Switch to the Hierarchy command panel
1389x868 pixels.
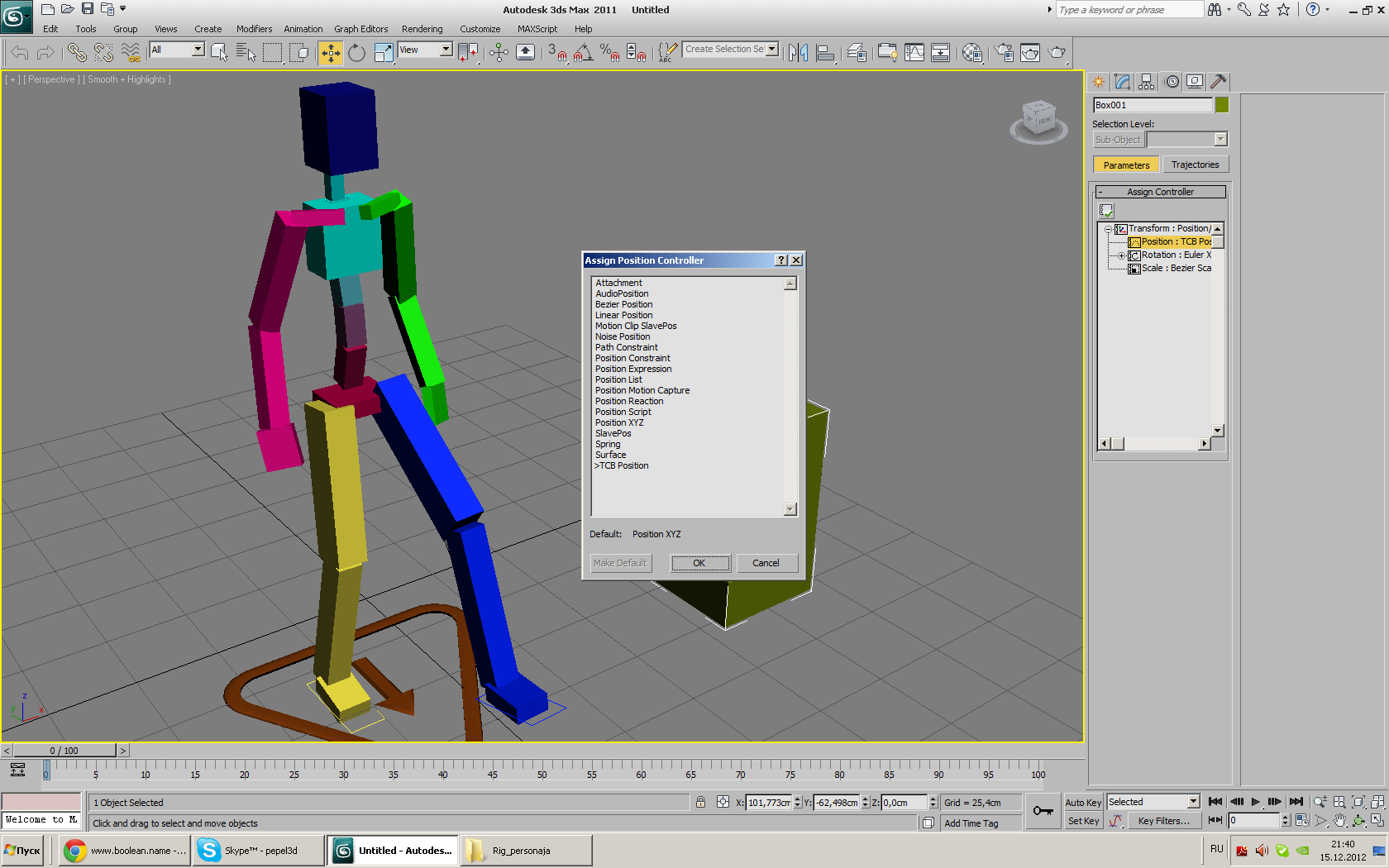1146,82
